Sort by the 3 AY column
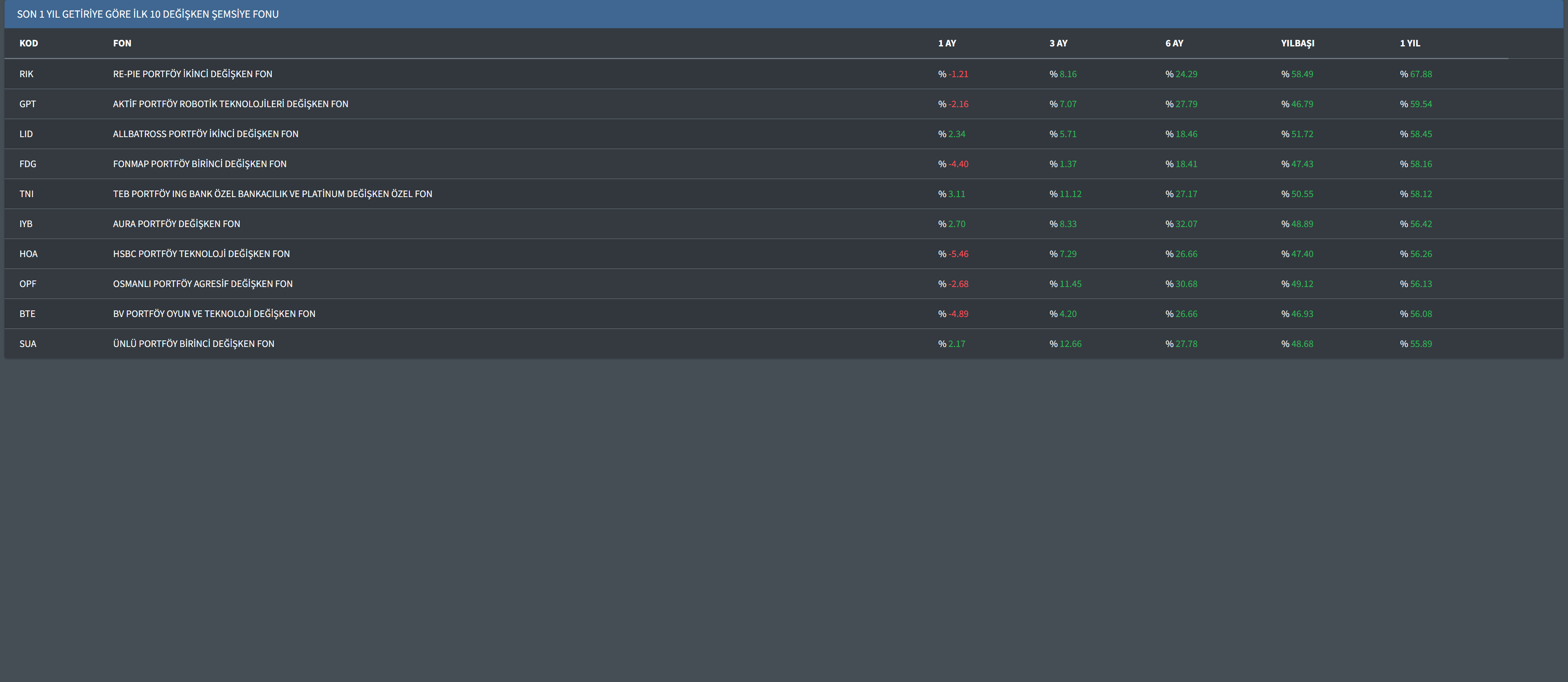The width and height of the screenshot is (1568, 682). (x=1058, y=43)
